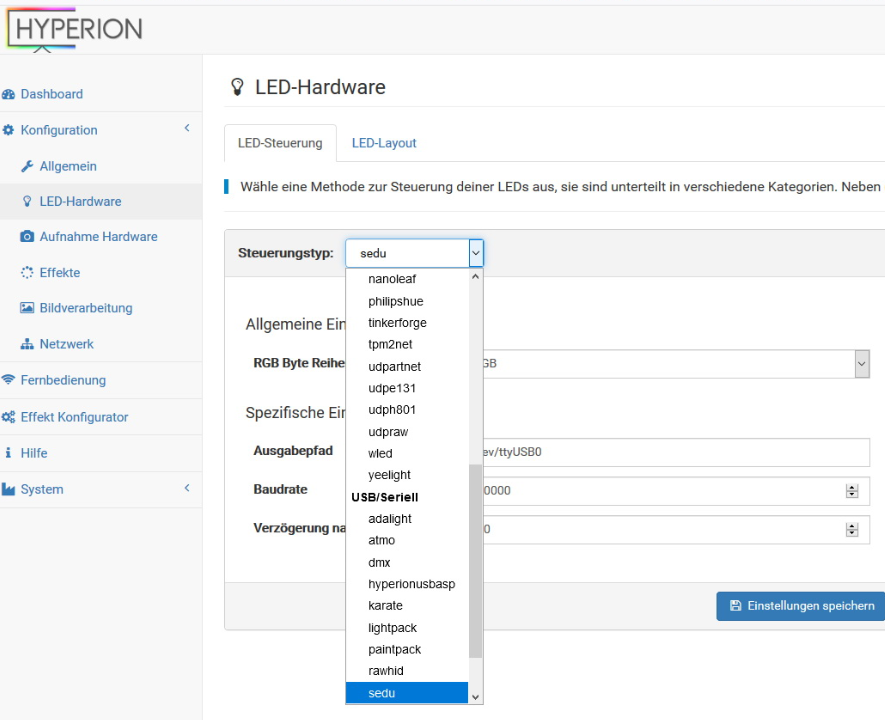Viewport: 885px width, 720px height.
Task: Click the Hyperion logo
Action: pos(75,28)
